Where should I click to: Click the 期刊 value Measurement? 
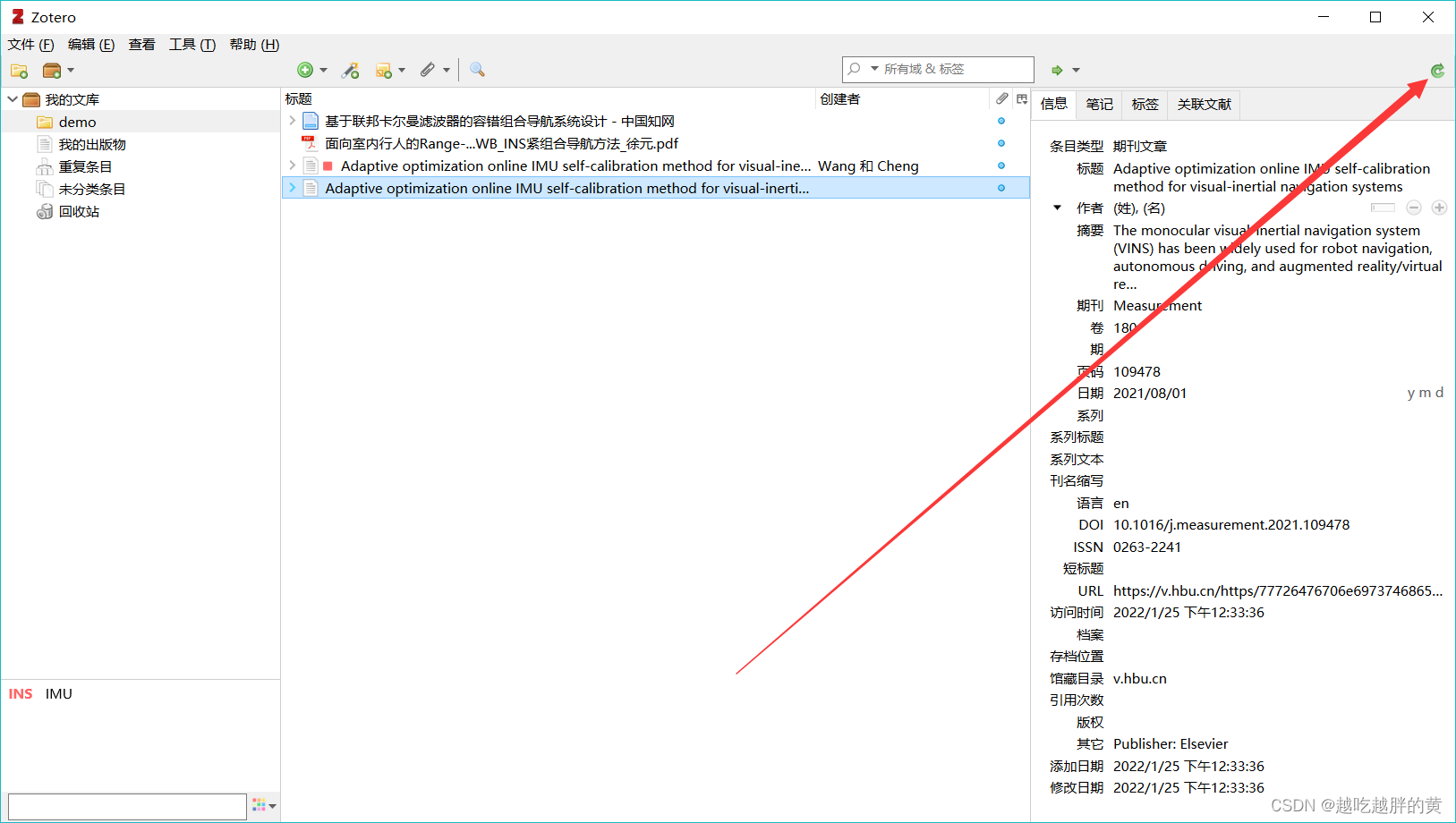click(x=1157, y=306)
